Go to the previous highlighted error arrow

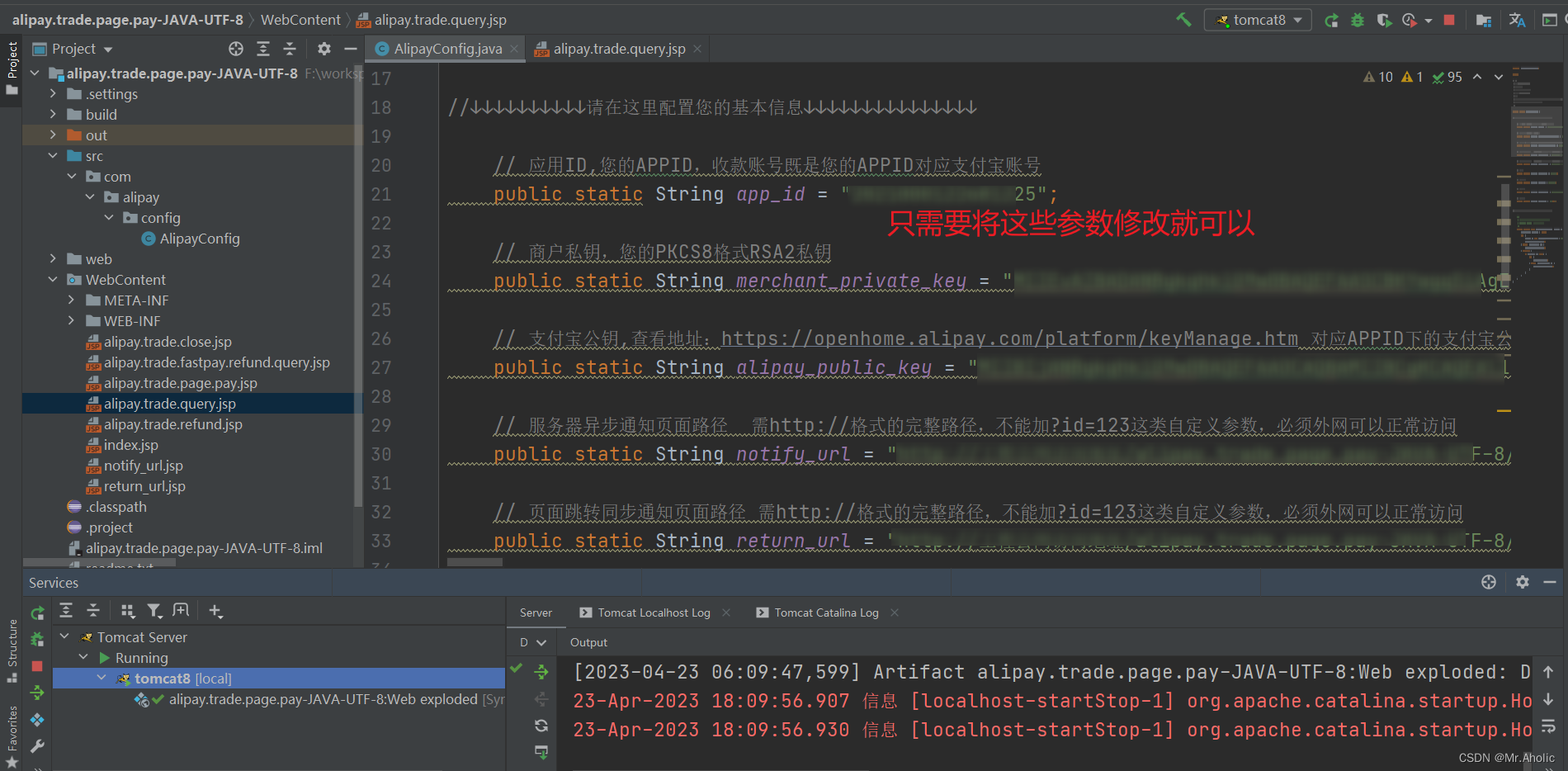[1477, 77]
